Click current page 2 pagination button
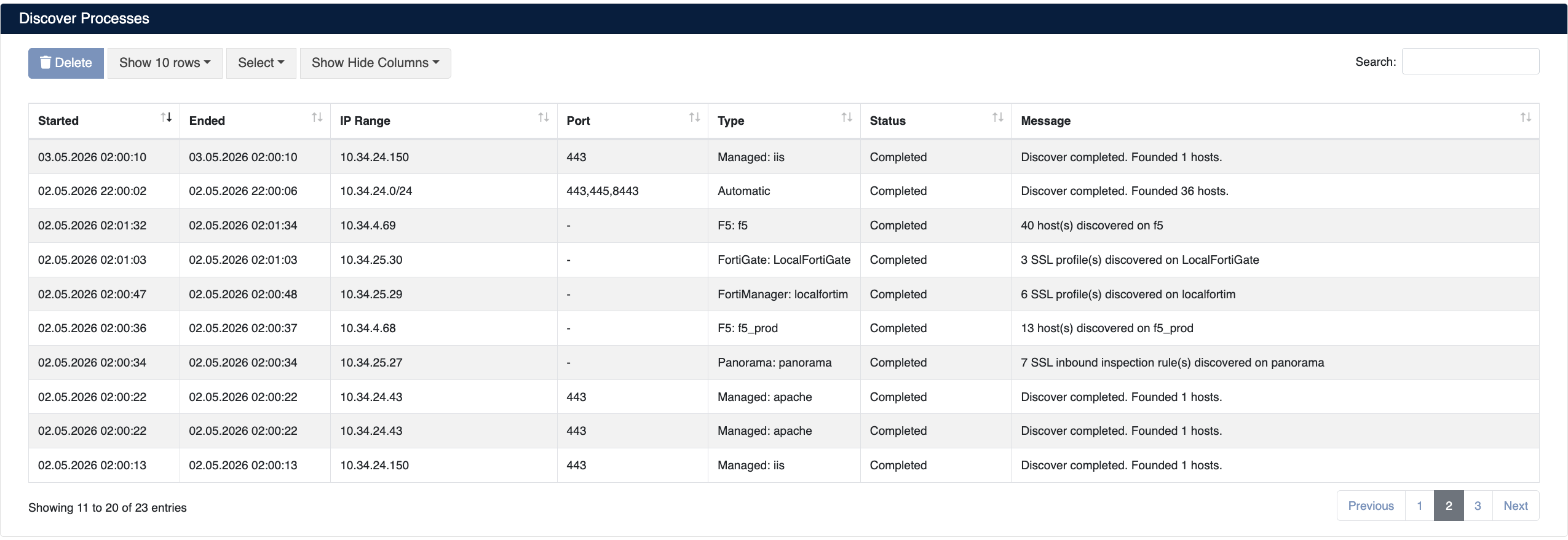The image size is (1568, 540). coord(1449,506)
